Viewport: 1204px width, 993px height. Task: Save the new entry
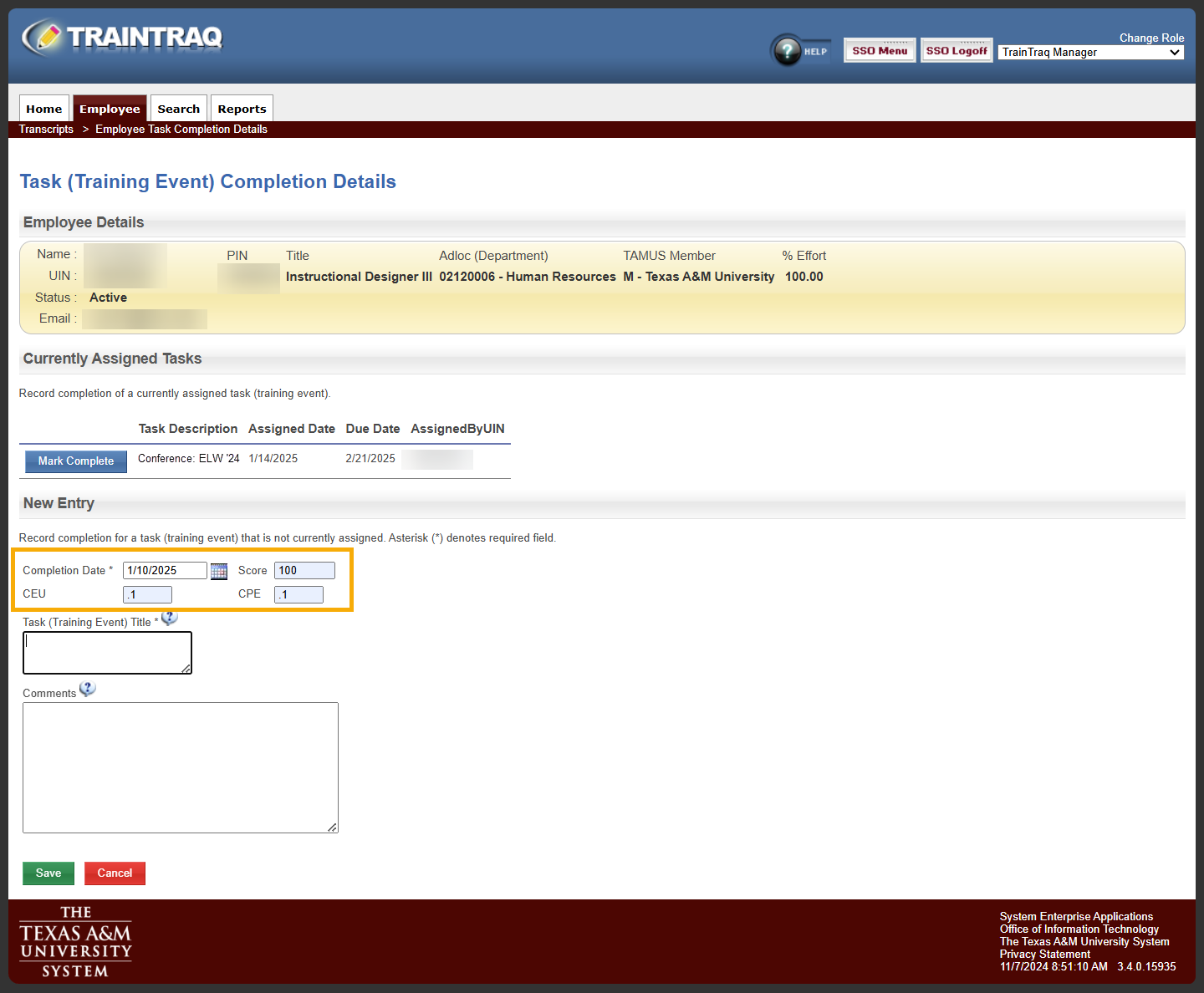pos(48,873)
